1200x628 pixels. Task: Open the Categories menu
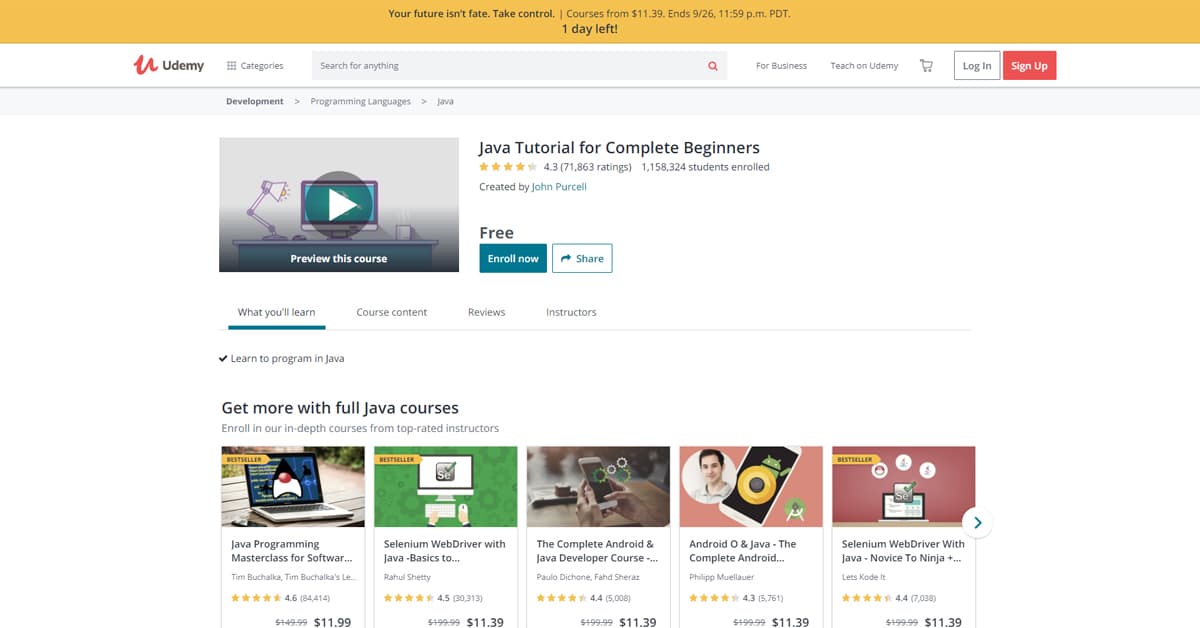click(x=256, y=65)
